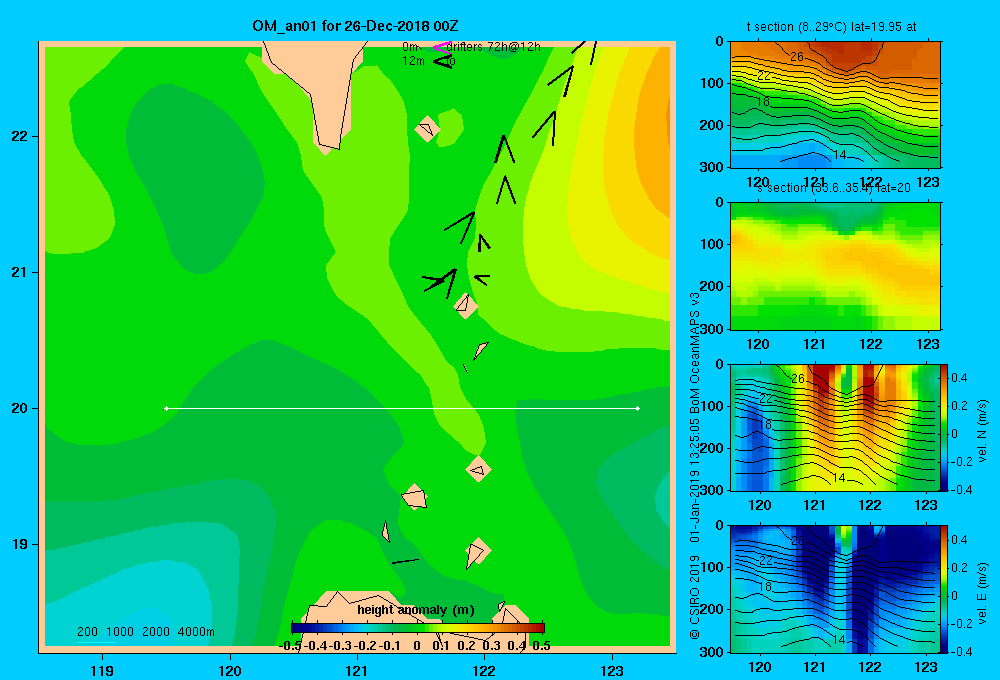This screenshot has height=680, width=1000.
Task: Click latitude label 19 on main map
Action: (19, 544)
